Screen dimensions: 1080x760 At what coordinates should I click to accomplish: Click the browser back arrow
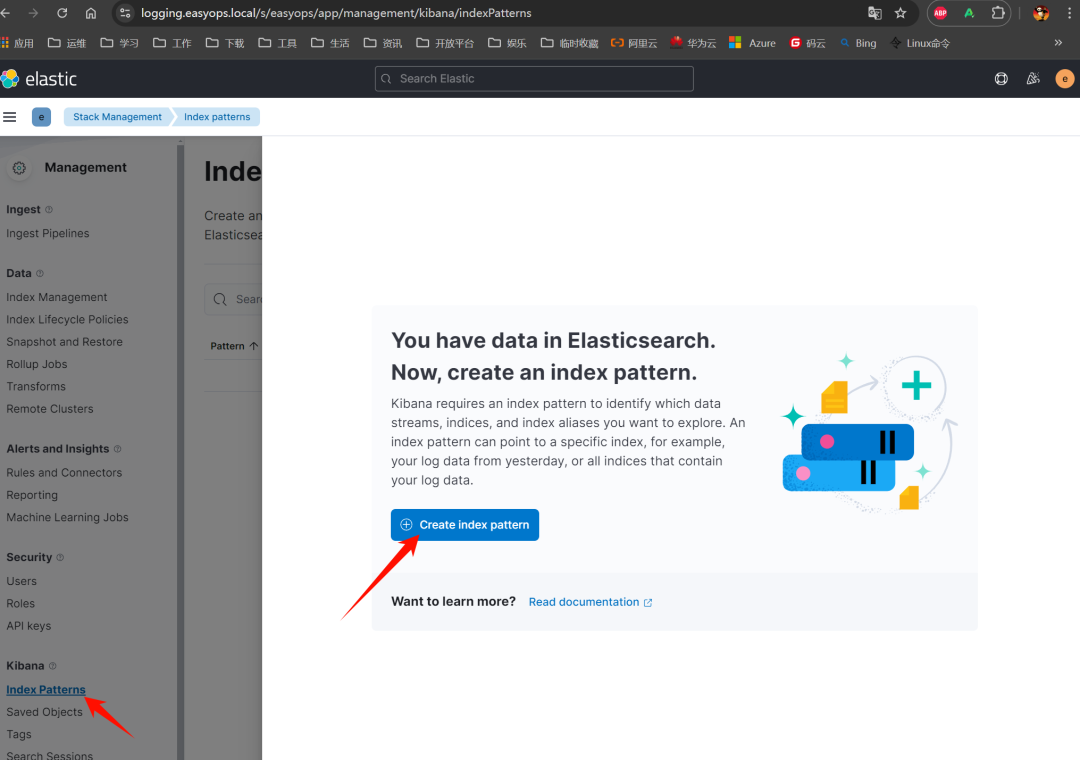[x=5, y=13]
